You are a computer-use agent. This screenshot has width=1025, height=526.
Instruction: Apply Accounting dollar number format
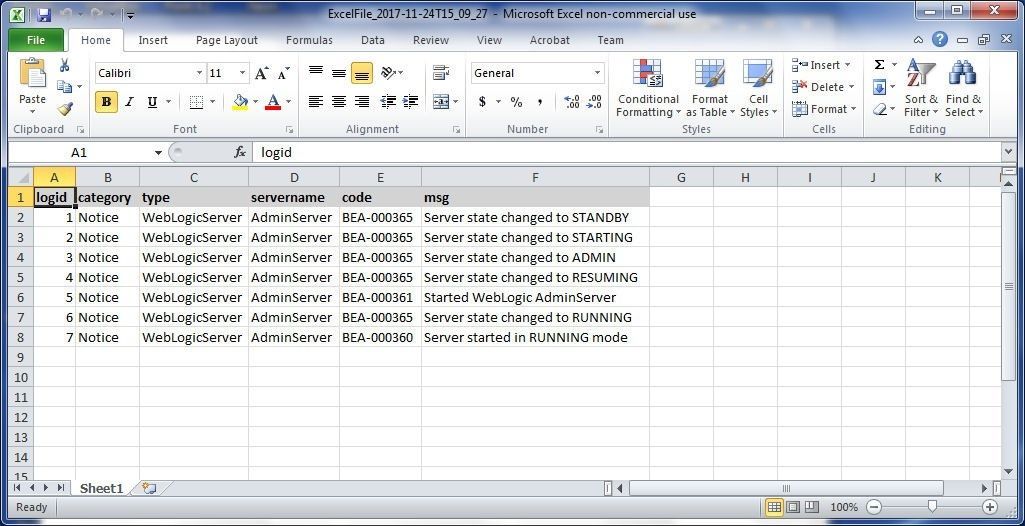click(x=482, y=102)
